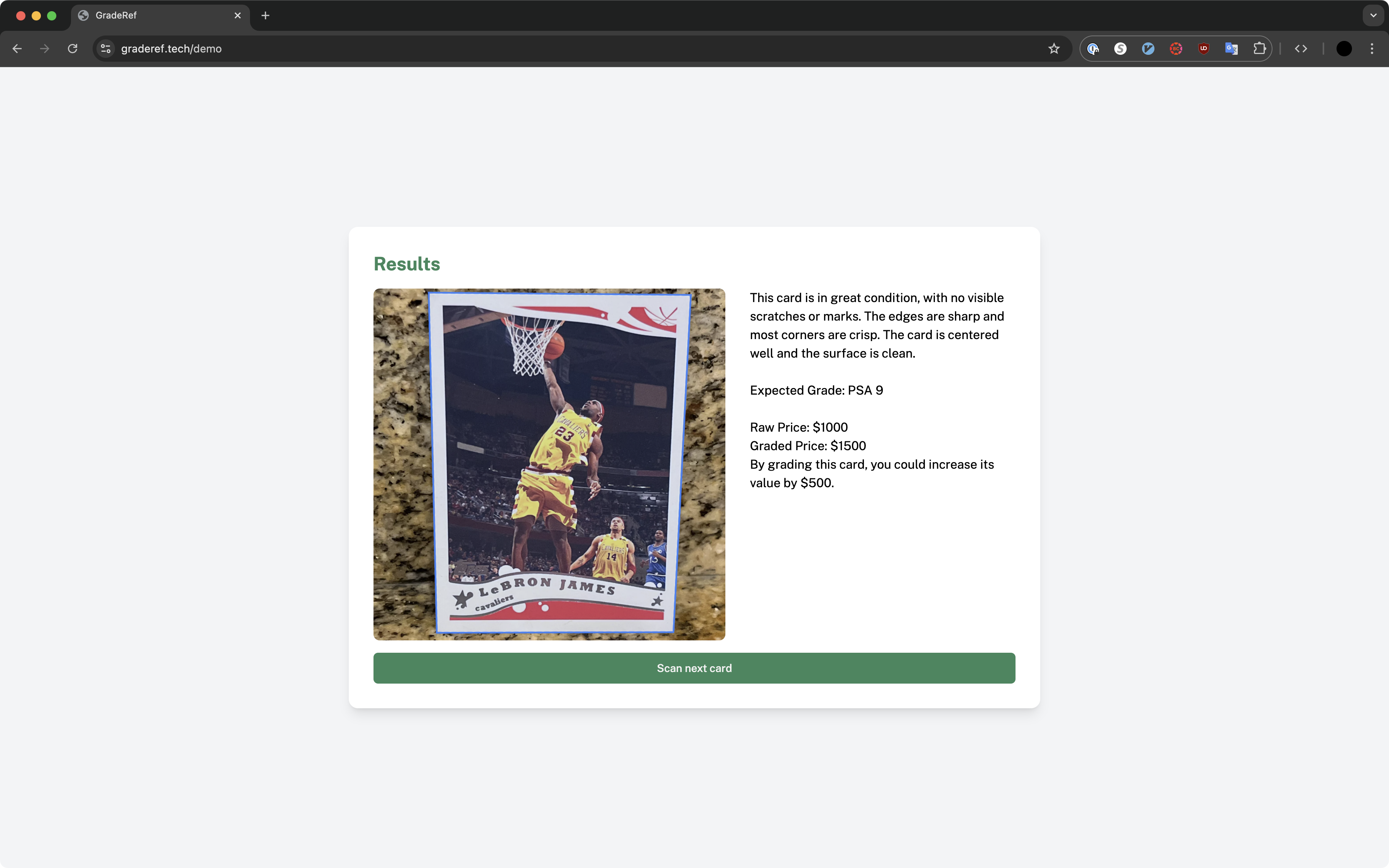The width and height of the screenshot is (1389, 868).
Task: Open the black profile avatar menu
Action: tap(1343, 49)
